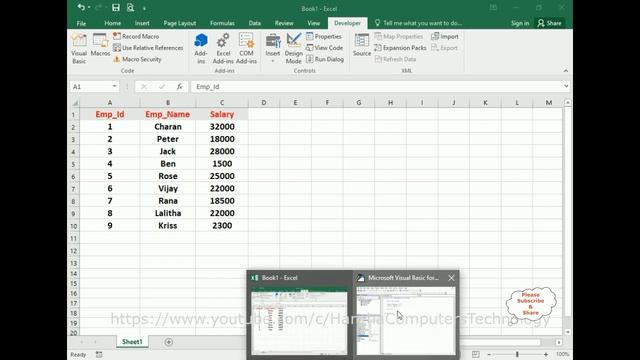Select the cell with salary 28000
Viewport: 640px width, 360px height.
(x=222, y=151)
